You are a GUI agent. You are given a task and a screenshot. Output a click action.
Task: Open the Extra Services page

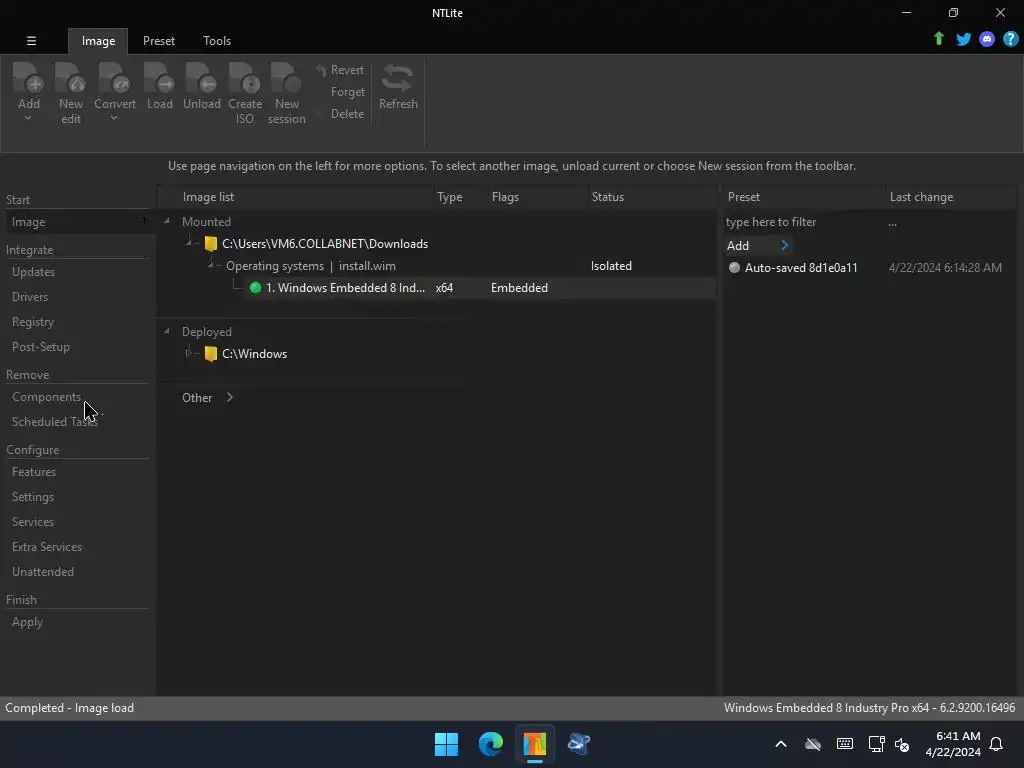tap(47, 547)
